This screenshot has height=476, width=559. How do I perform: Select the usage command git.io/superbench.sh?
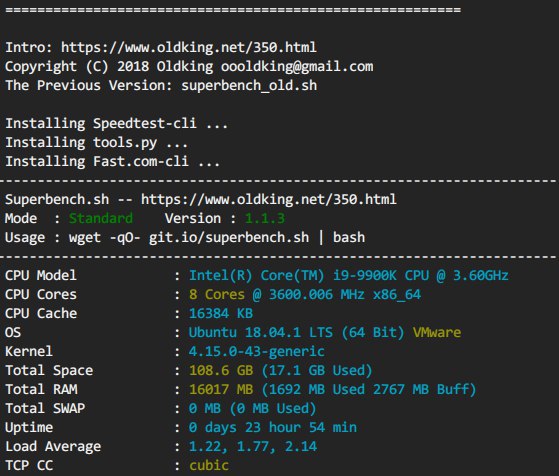(x=229, y=237)
